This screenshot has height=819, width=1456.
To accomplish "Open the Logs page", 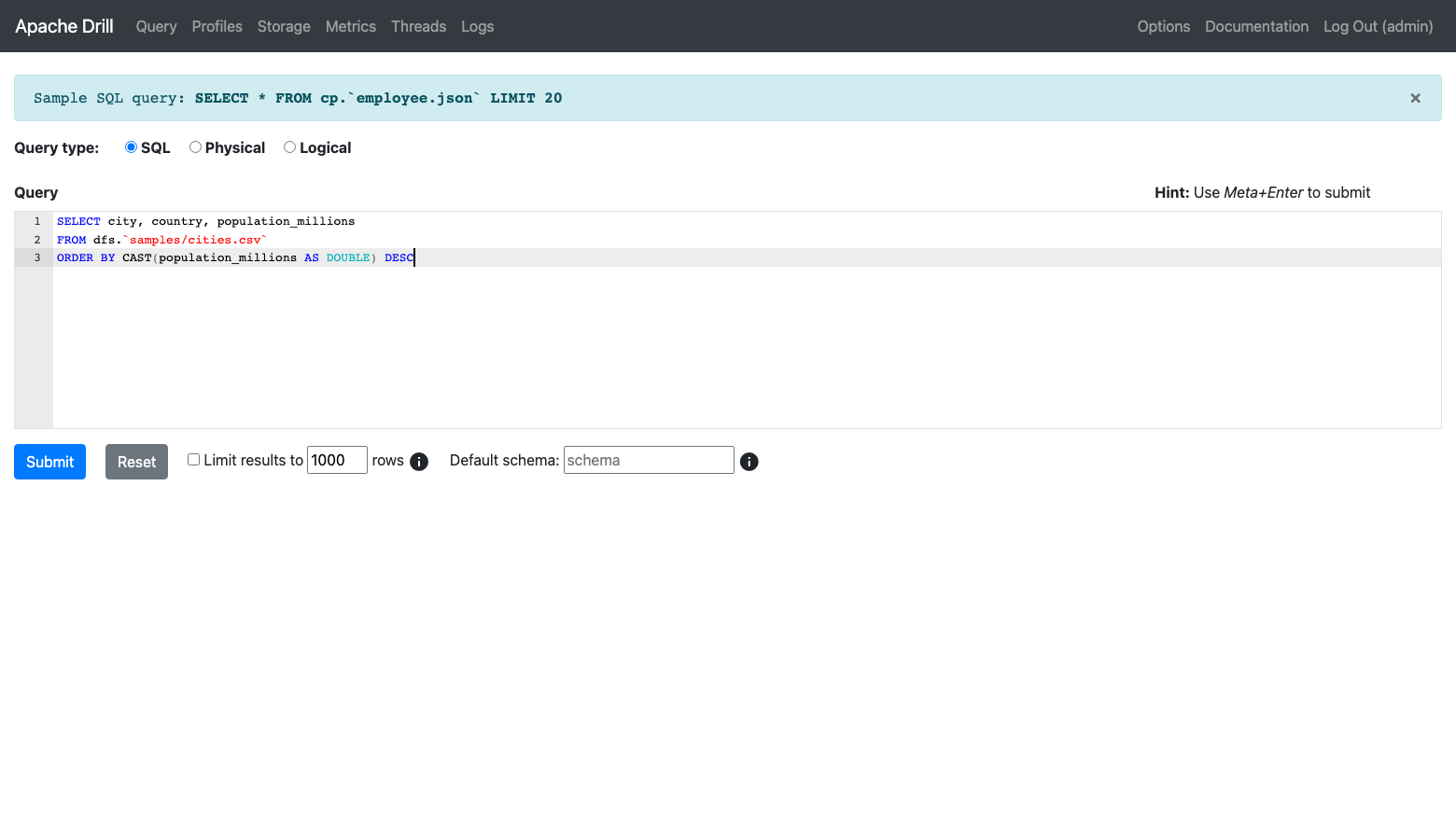I will pos(477,26).
